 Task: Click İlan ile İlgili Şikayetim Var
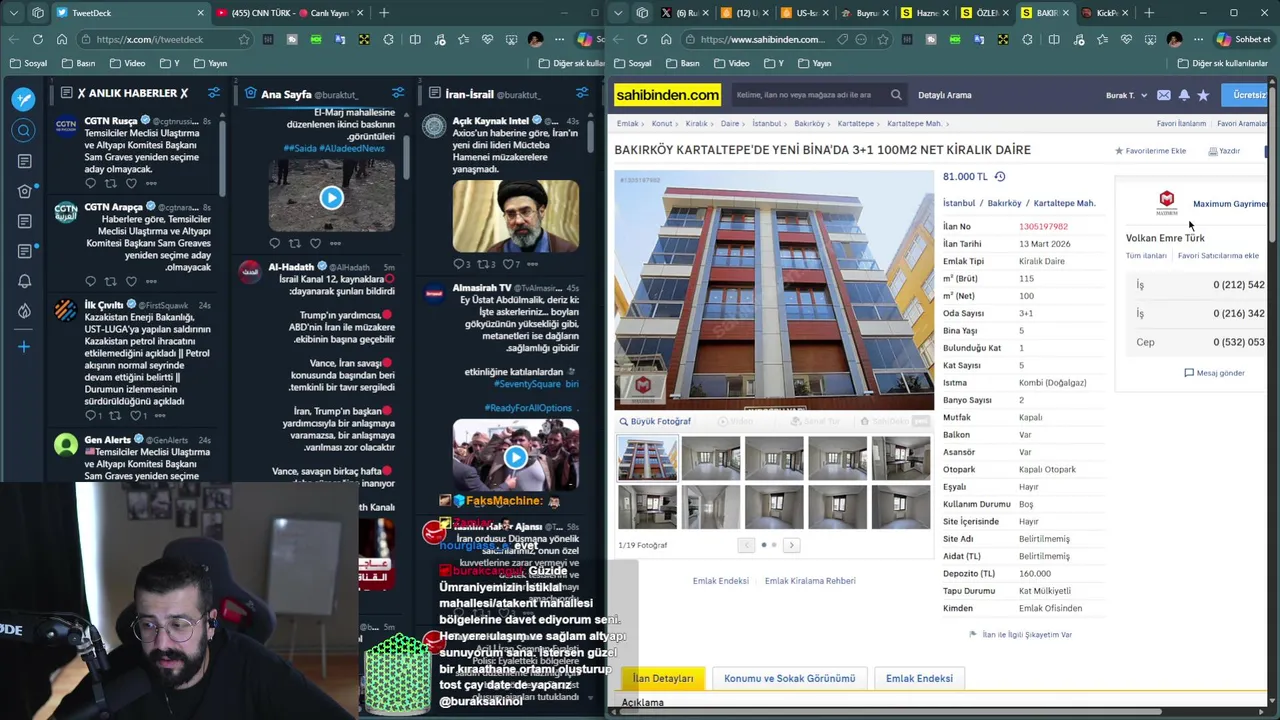coord(1020,635)
